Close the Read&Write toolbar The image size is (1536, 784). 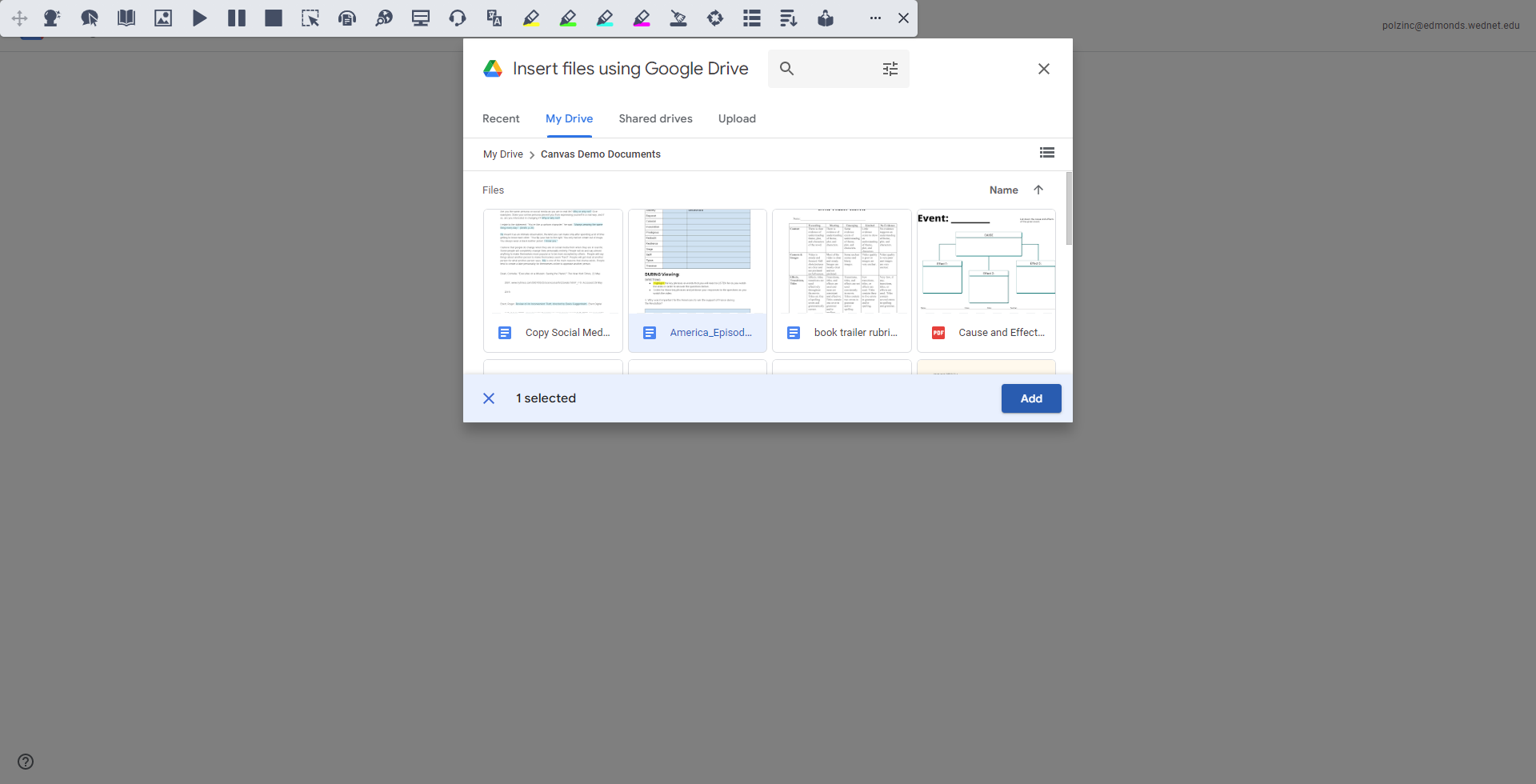tap(903, 18)
